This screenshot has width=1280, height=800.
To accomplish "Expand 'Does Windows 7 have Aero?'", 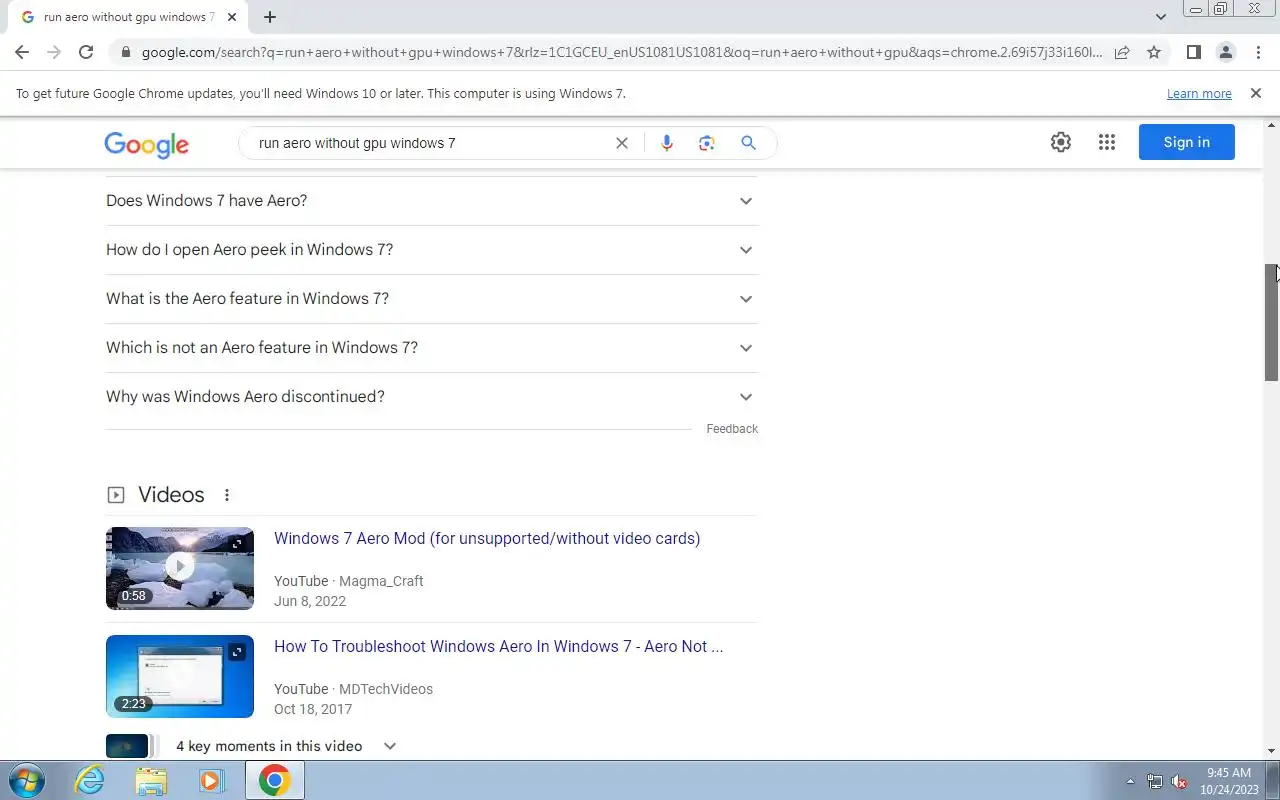I will (x=432, y=201).
